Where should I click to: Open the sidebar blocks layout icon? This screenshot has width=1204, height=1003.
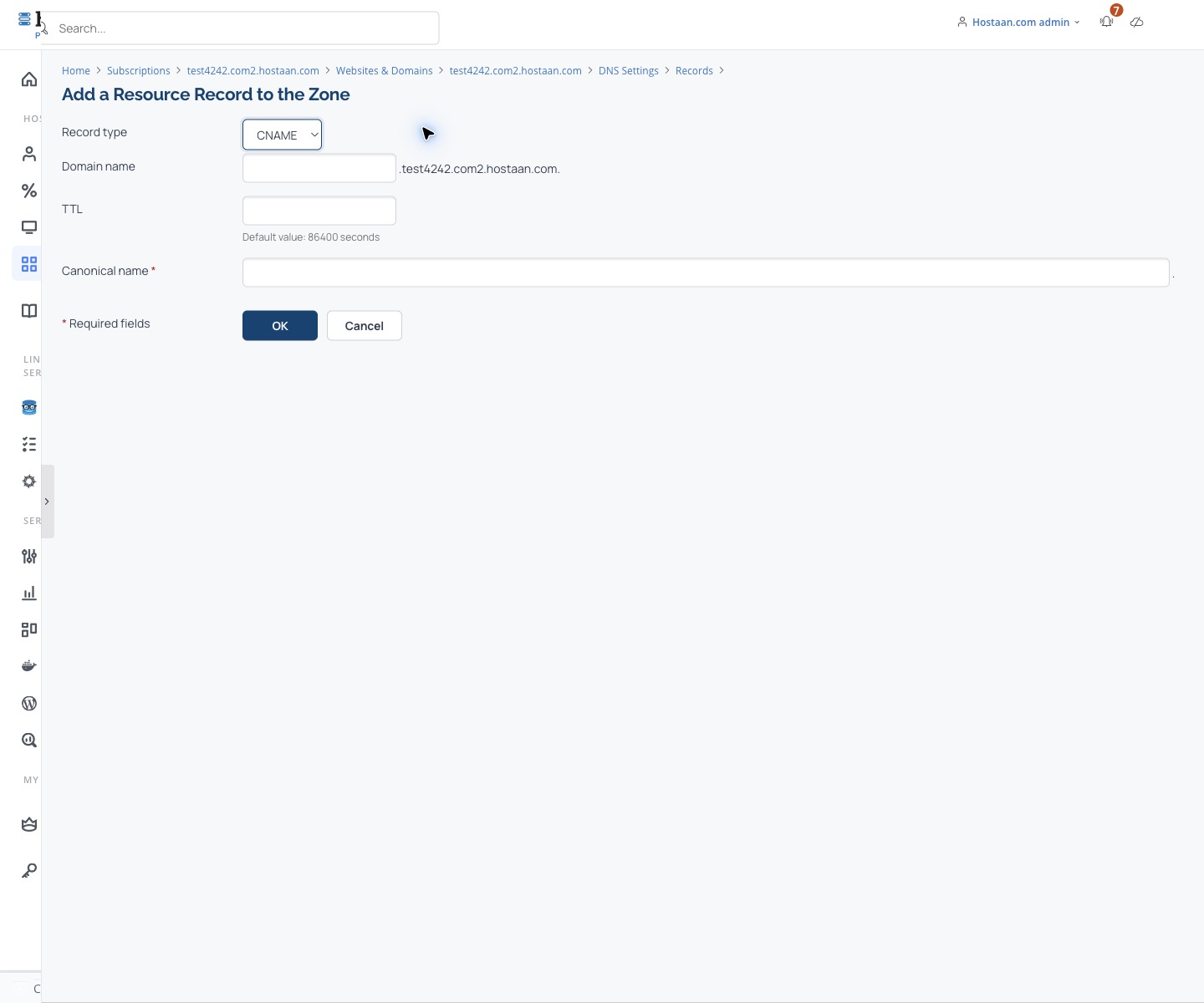click(x=29, y=629)
